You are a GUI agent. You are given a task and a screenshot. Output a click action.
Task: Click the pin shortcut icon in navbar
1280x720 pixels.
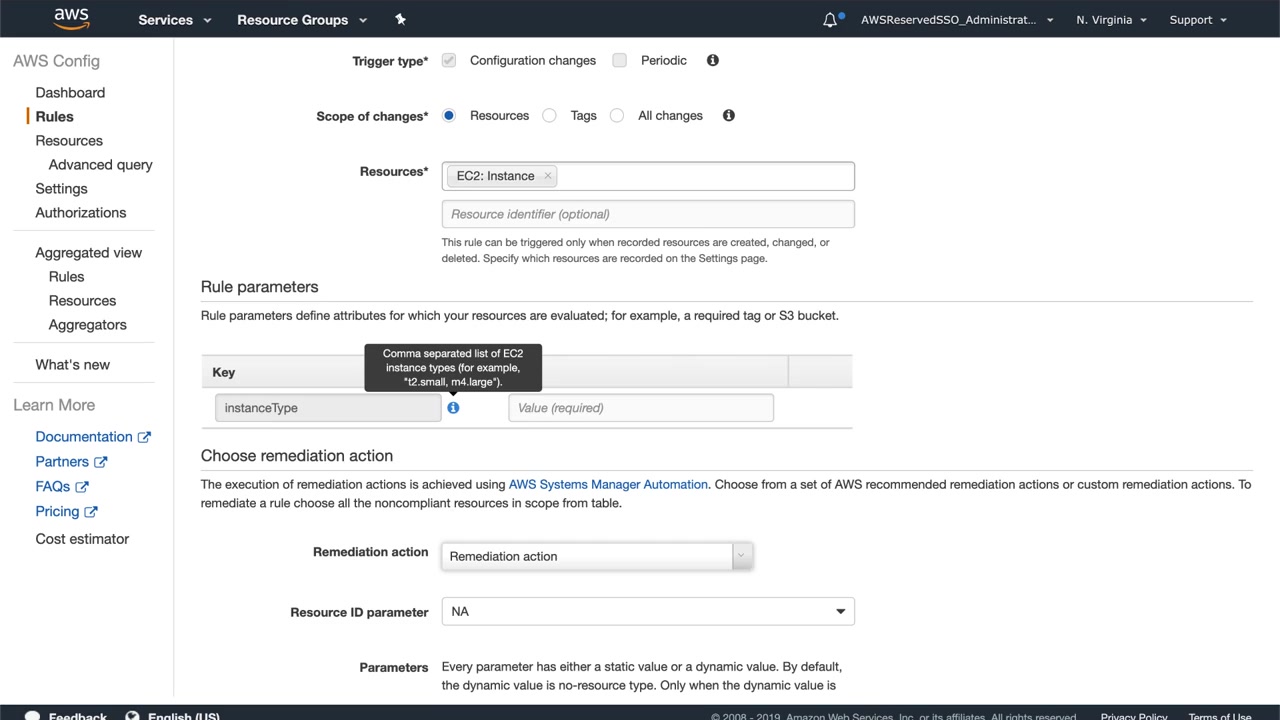pyautogui.click(x=401, y=19)
